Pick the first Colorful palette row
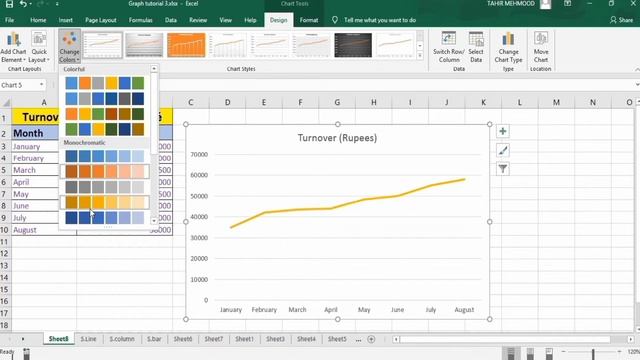640x360 pixels. pyautogui.click(x=104, y=83)
